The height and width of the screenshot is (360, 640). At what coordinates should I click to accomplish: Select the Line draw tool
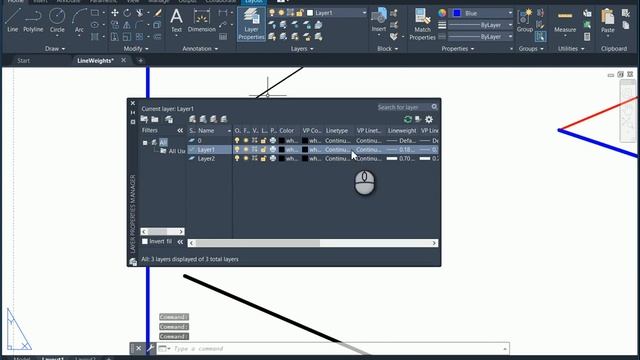[12, 21]
